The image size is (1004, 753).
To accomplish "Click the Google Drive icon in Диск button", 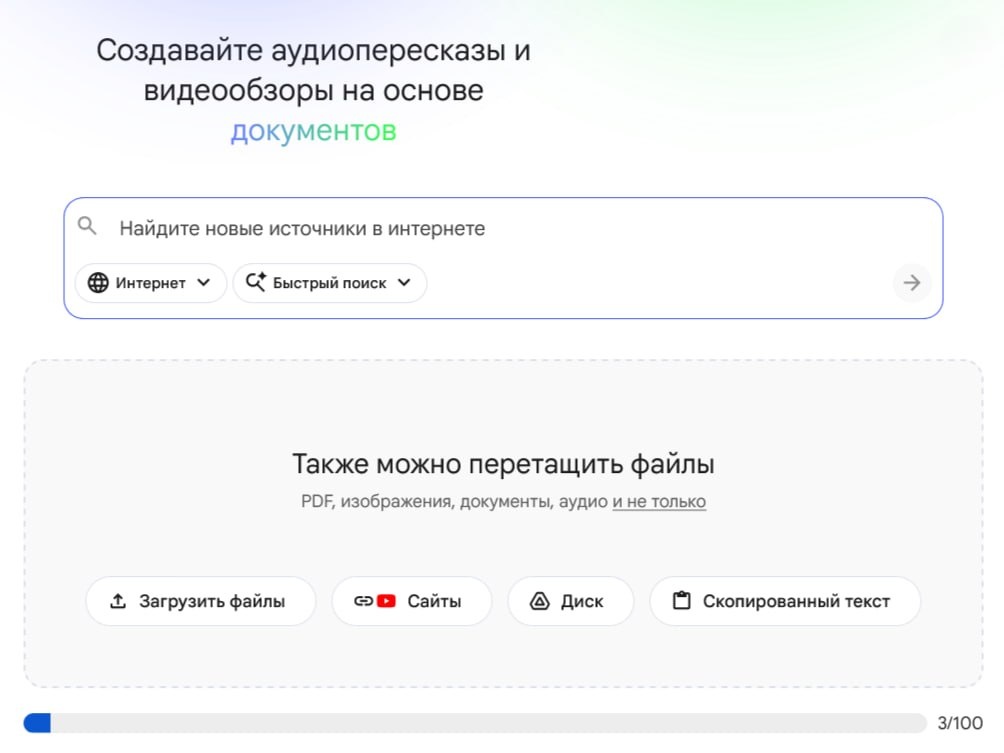I will click(x=539, y=601).
